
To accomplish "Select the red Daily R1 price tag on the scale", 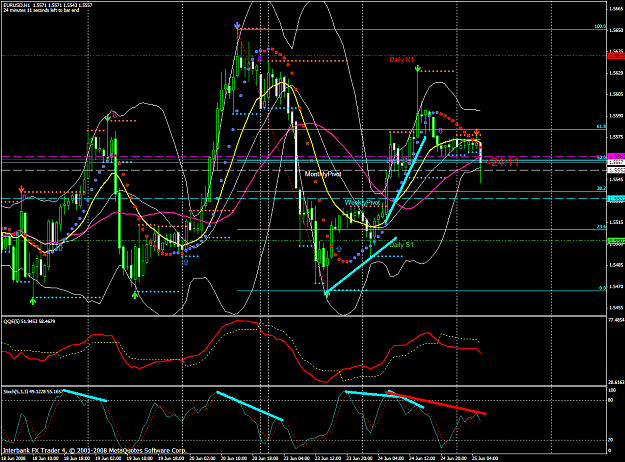I will [616, 56].
